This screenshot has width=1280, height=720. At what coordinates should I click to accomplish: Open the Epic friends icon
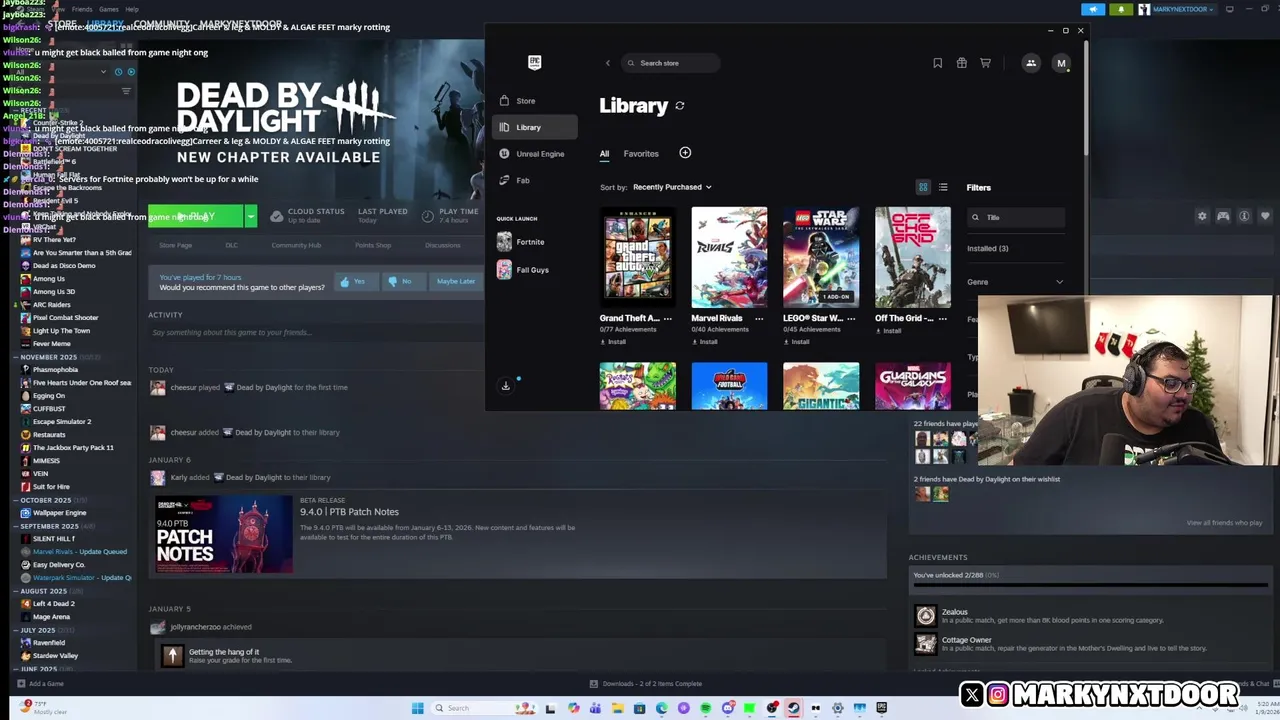[x=1031, y=63]
